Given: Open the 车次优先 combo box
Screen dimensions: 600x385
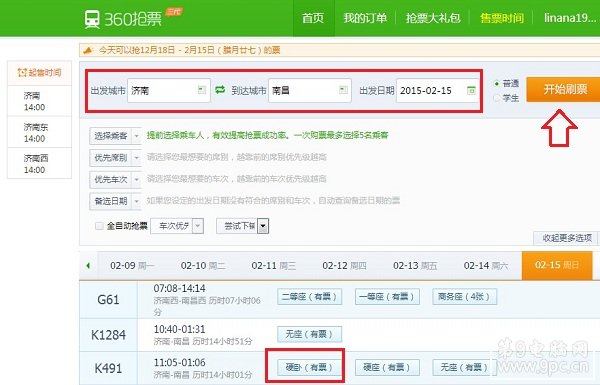Looking at the screenshot, I should point(177,226).
